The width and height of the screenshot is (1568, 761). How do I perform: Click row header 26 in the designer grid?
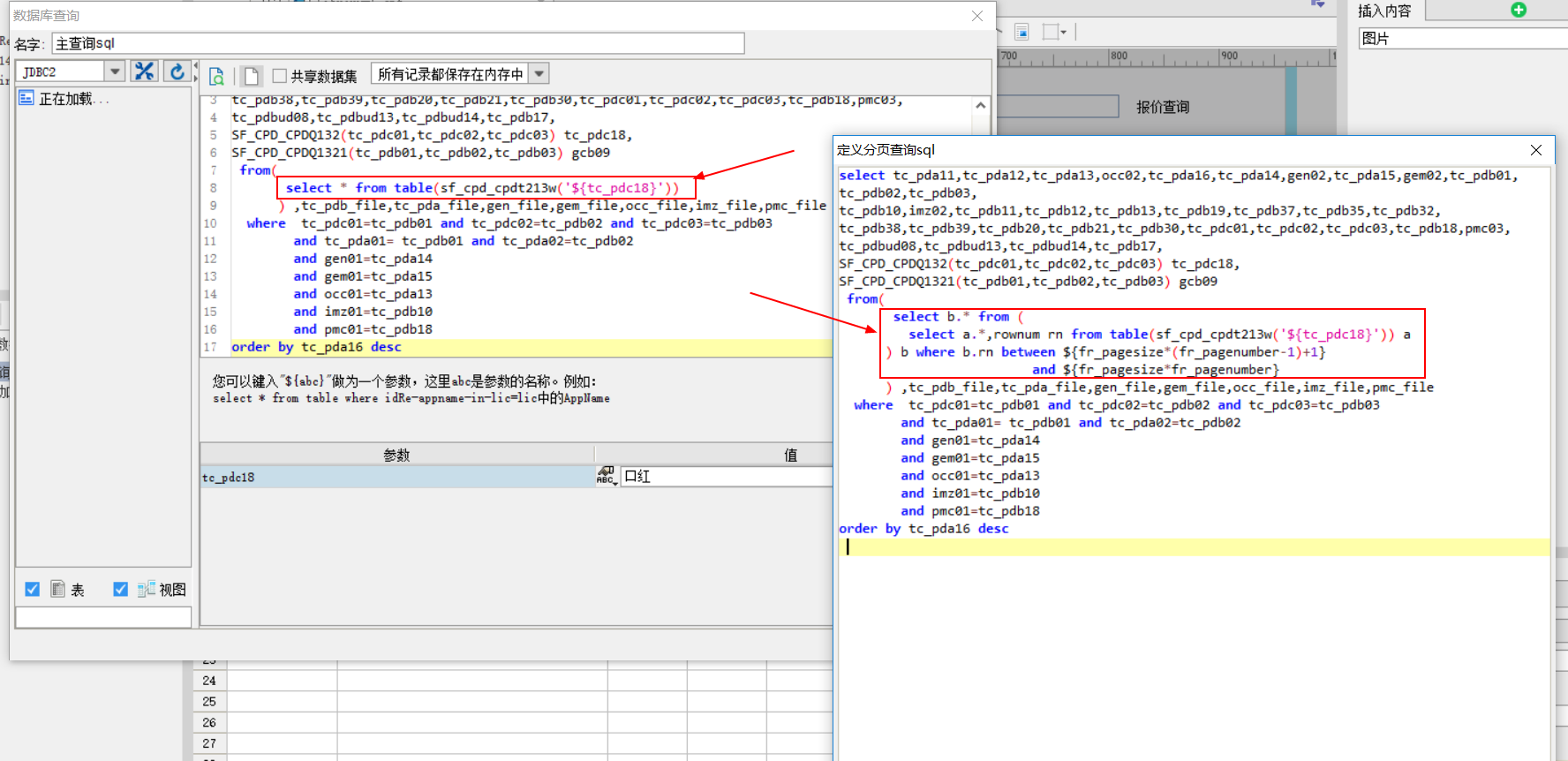[209, 722]
